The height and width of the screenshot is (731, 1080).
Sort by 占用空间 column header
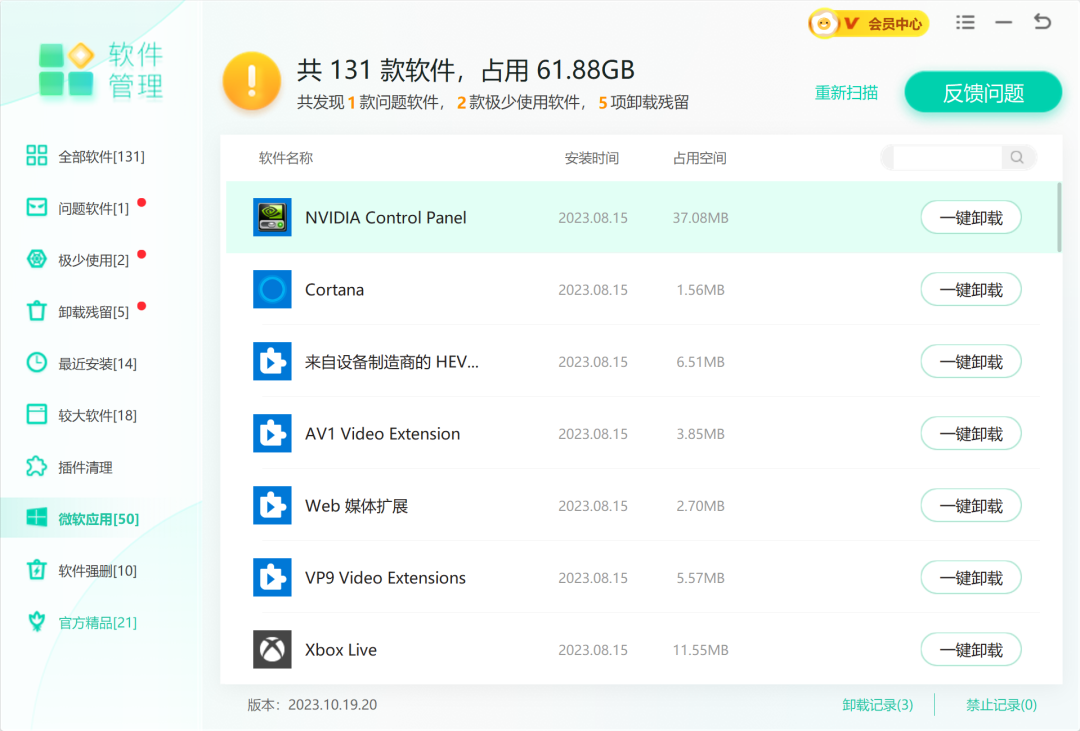pyautogui.click(x=699, y=158)
